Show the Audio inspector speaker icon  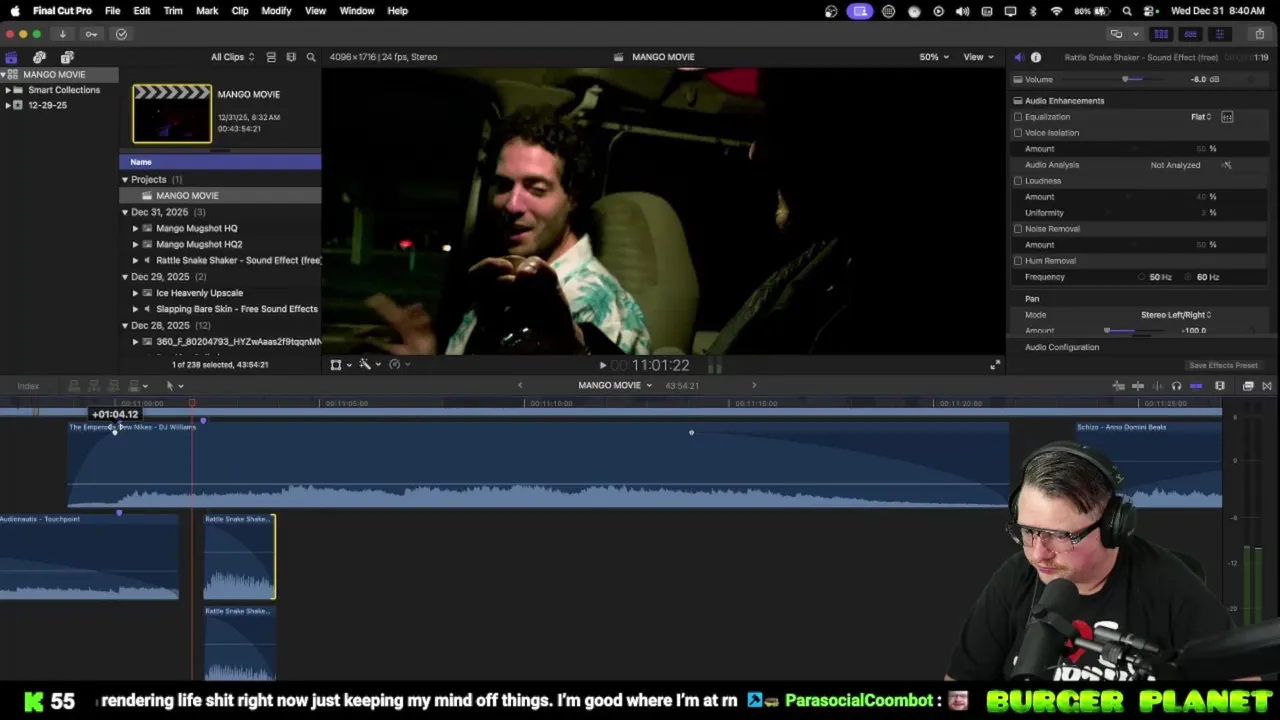click(1019, 57)
